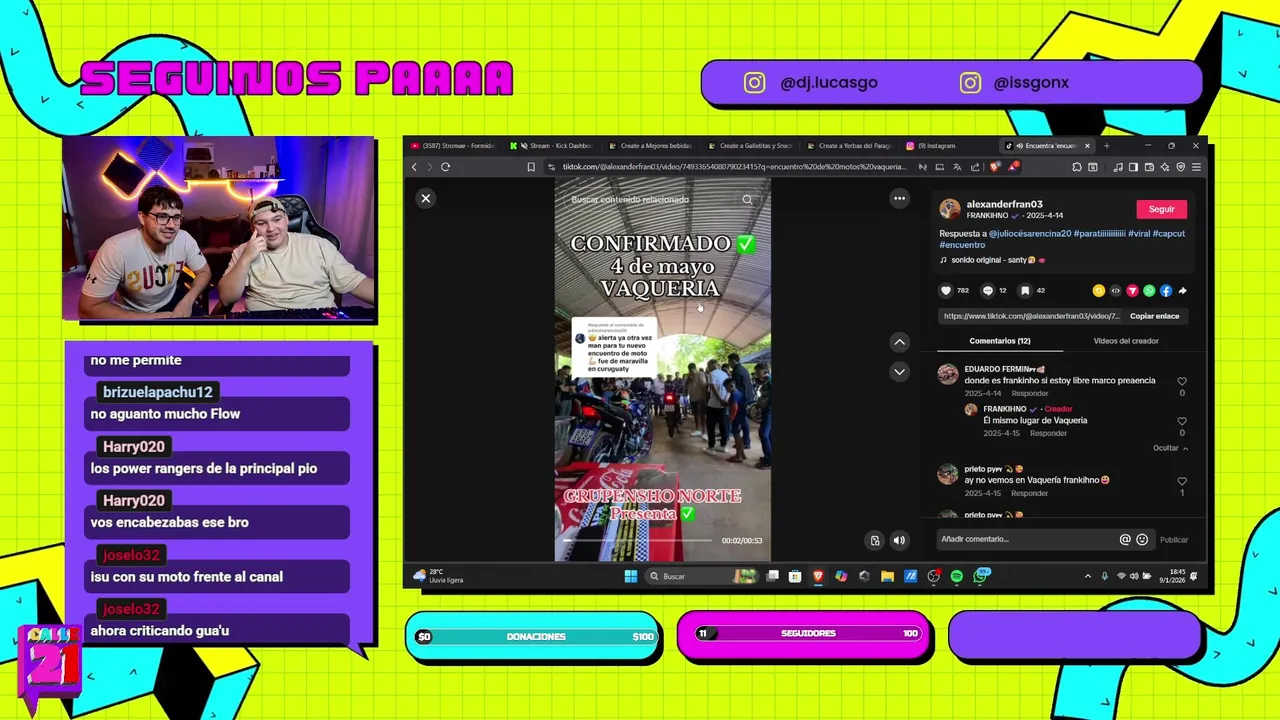Click the #capcut hashtag link
1280x720 pixels.
pos(1169,233)
